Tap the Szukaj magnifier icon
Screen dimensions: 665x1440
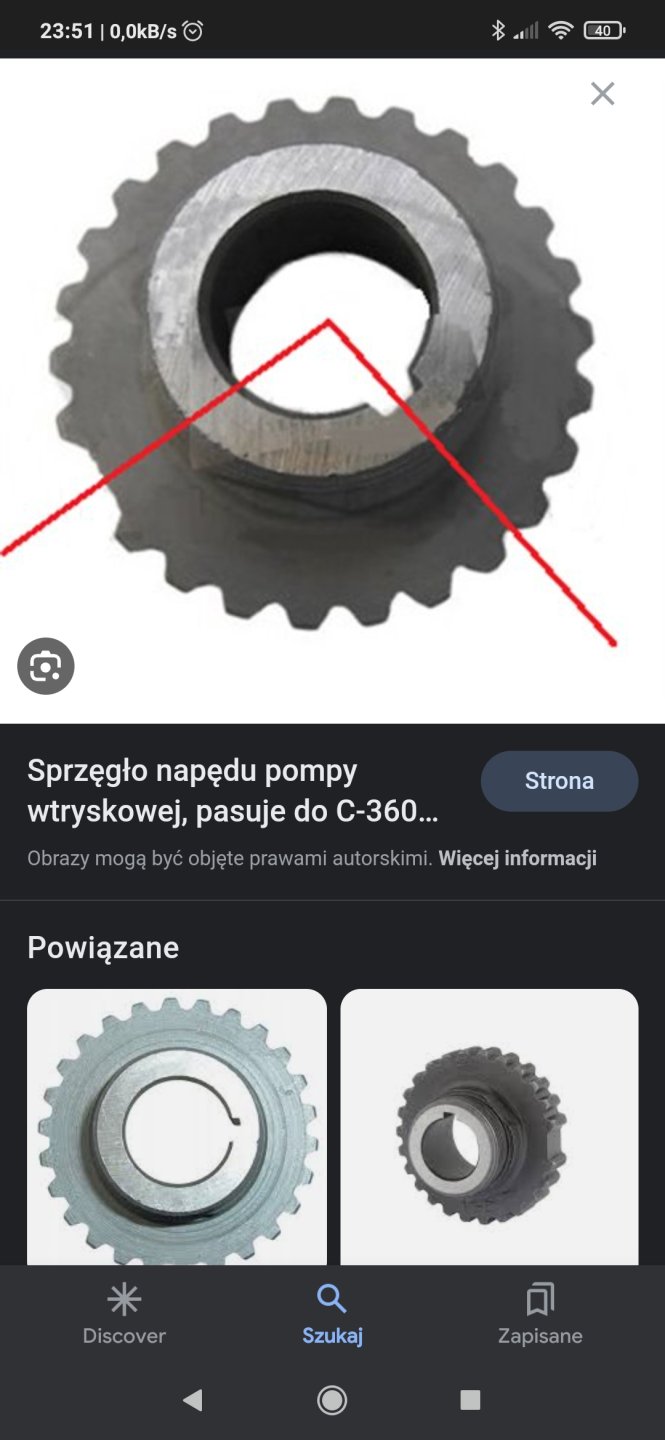pyautogui.click(x=331, y=1299)
